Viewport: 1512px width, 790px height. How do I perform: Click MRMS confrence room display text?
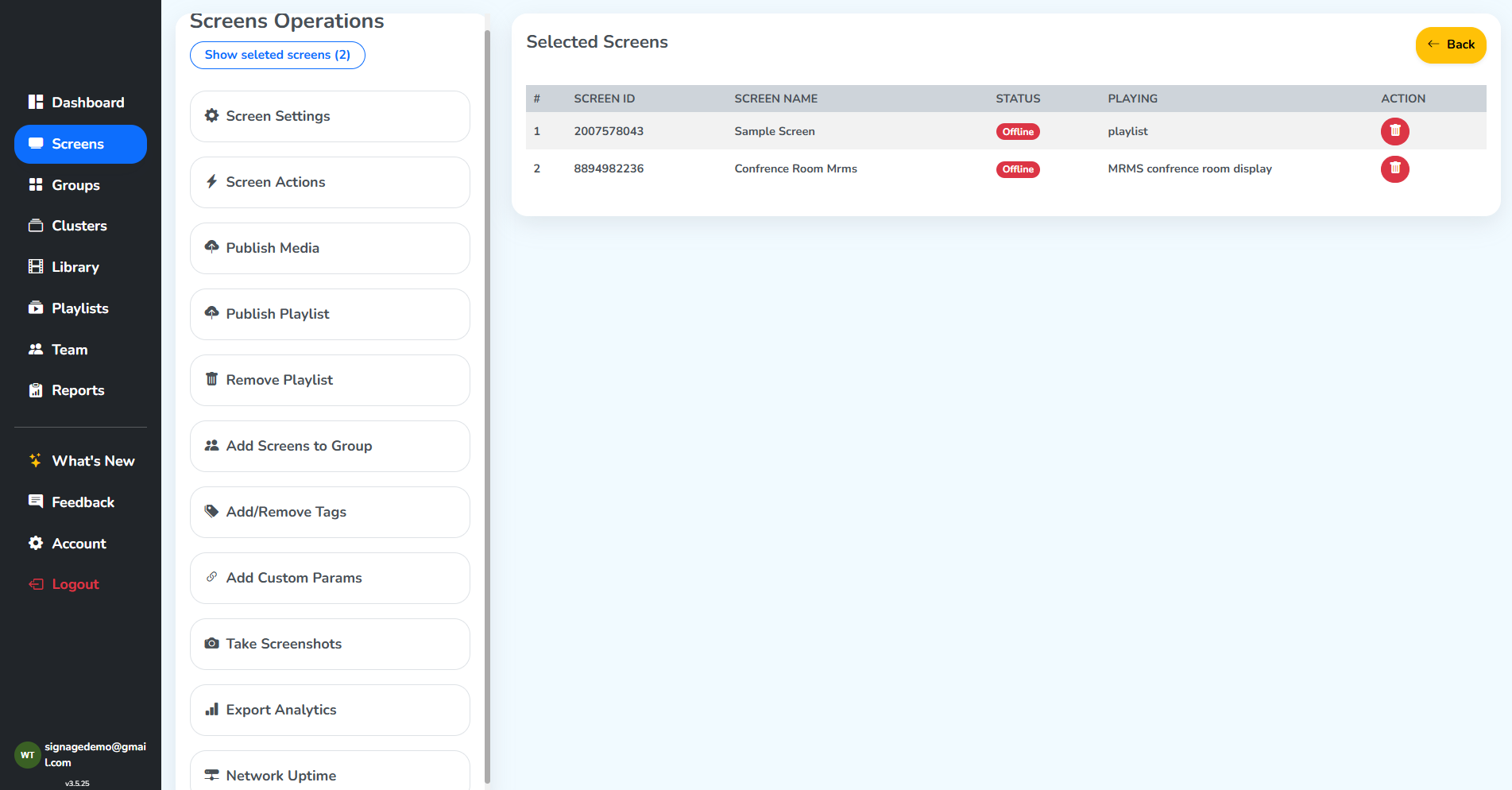1189,168
